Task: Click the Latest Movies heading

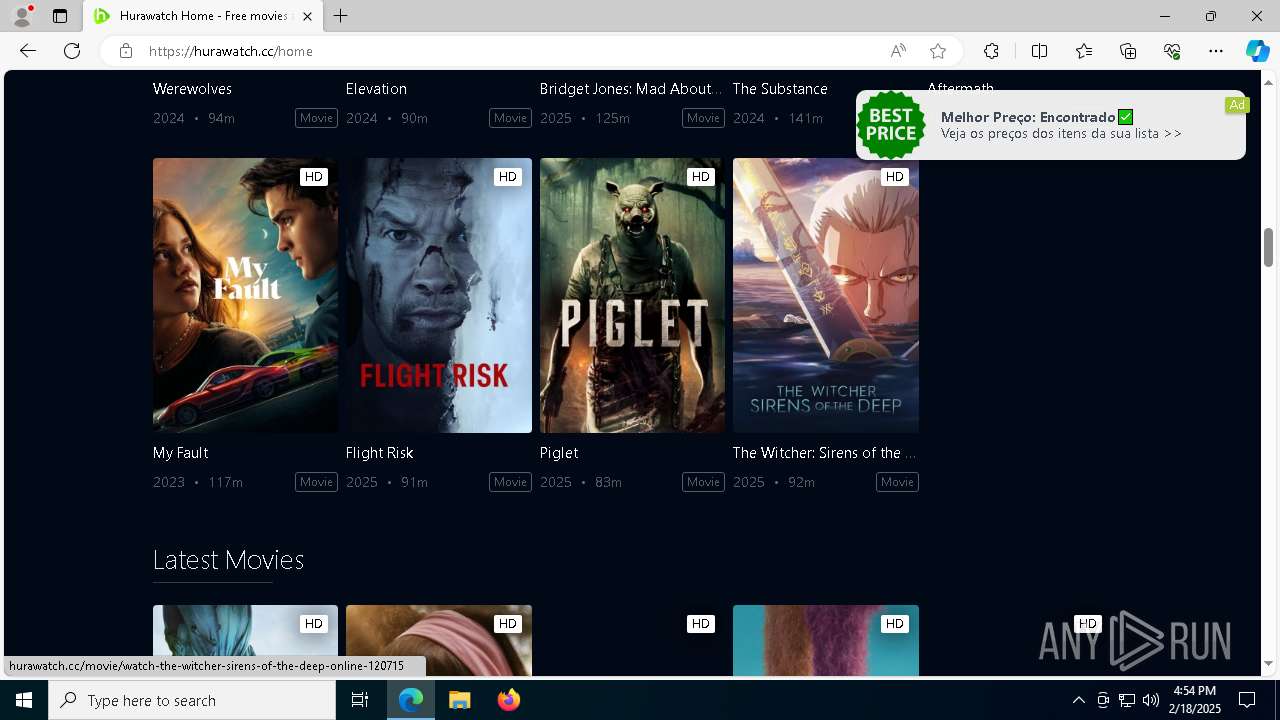Action: (228, 560)
